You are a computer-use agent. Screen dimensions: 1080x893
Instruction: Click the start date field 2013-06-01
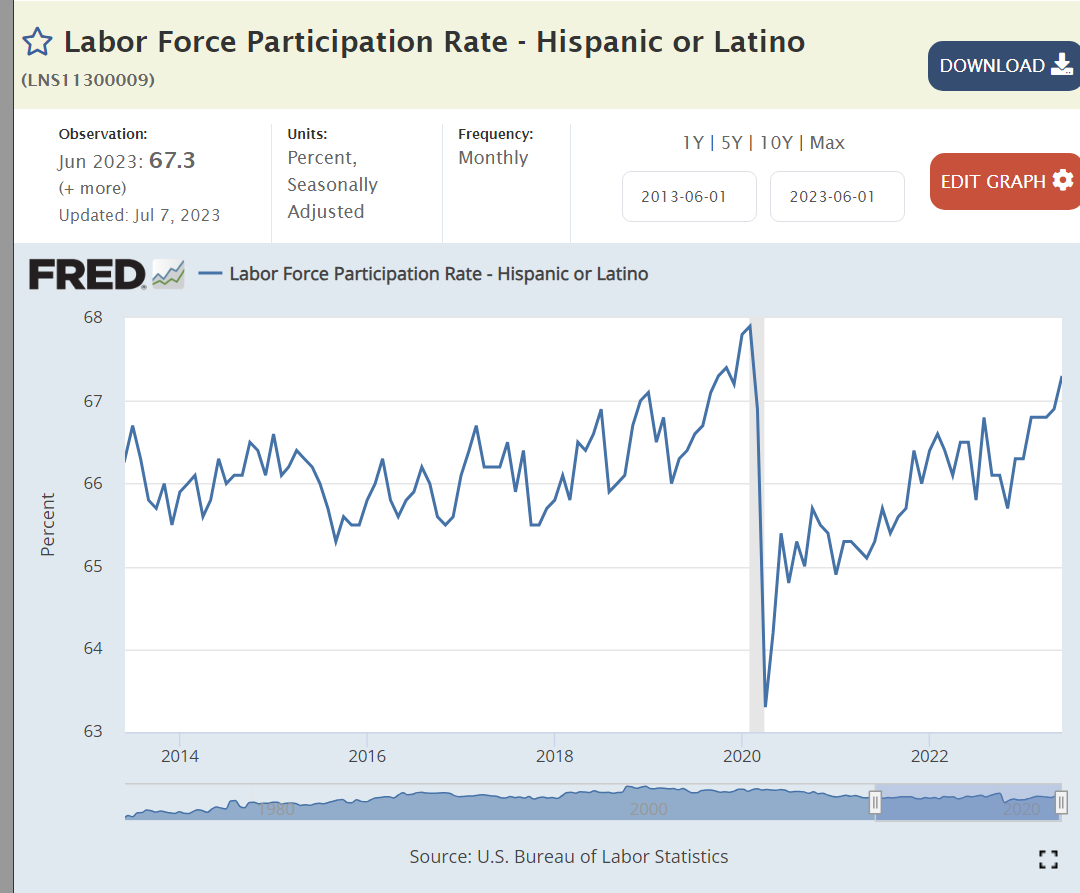(684, 196)
